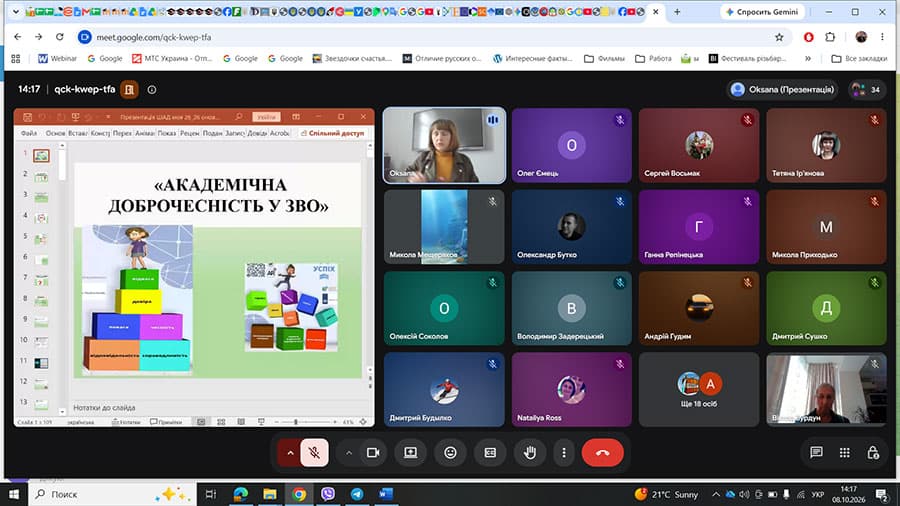Open the Chrome apps grid shortcut
900x506 pixels.
coord(15,59)
